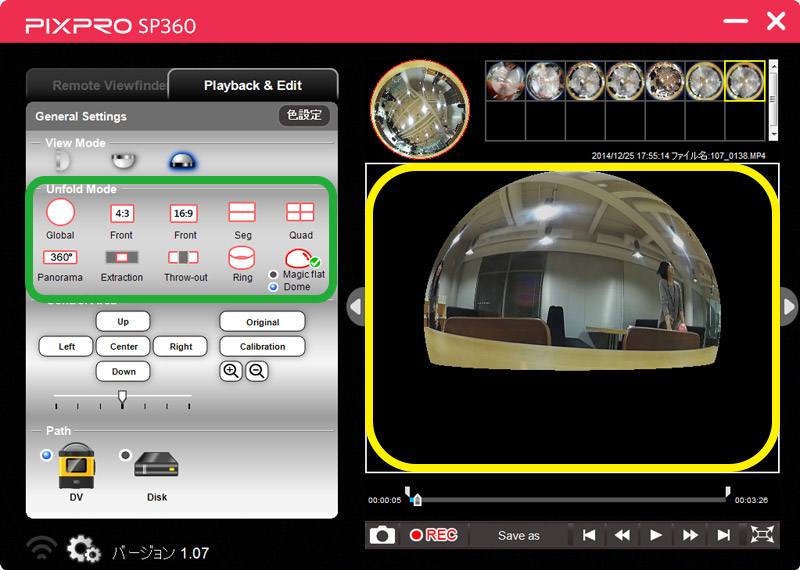
Task: Select the 360° Panorama unfold mode
Action: 60,257
